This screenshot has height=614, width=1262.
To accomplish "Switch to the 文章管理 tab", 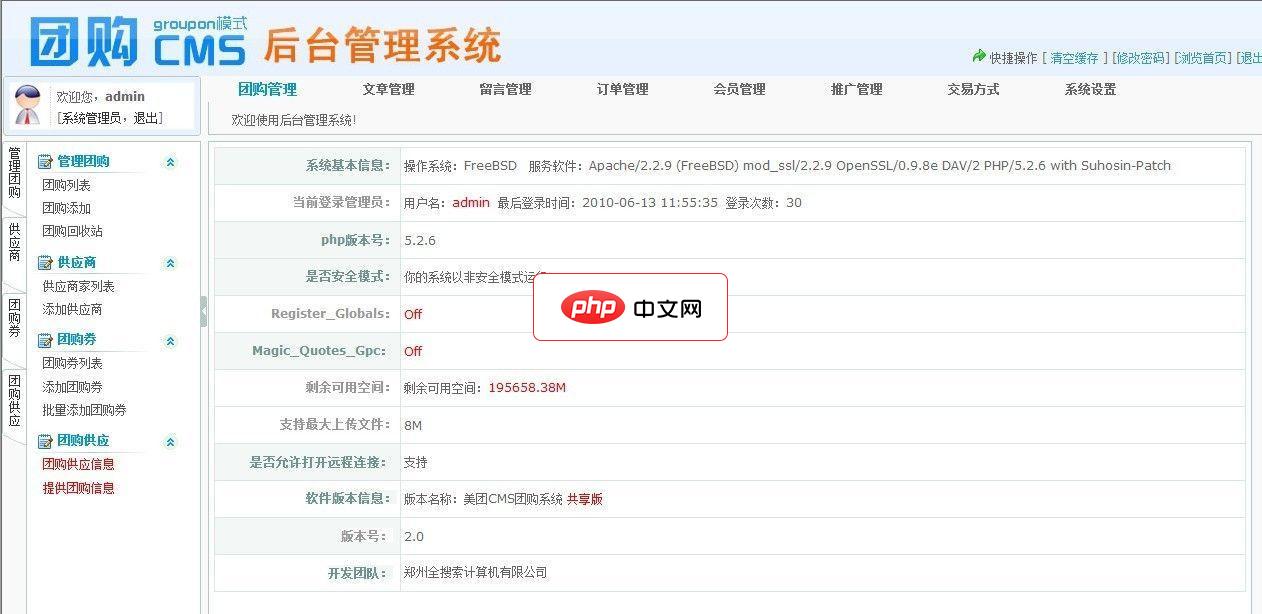I will pos(388,88).
